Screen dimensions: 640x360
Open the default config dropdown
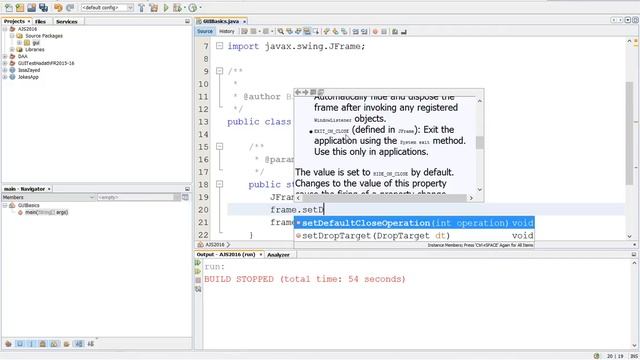pos(107,7)
